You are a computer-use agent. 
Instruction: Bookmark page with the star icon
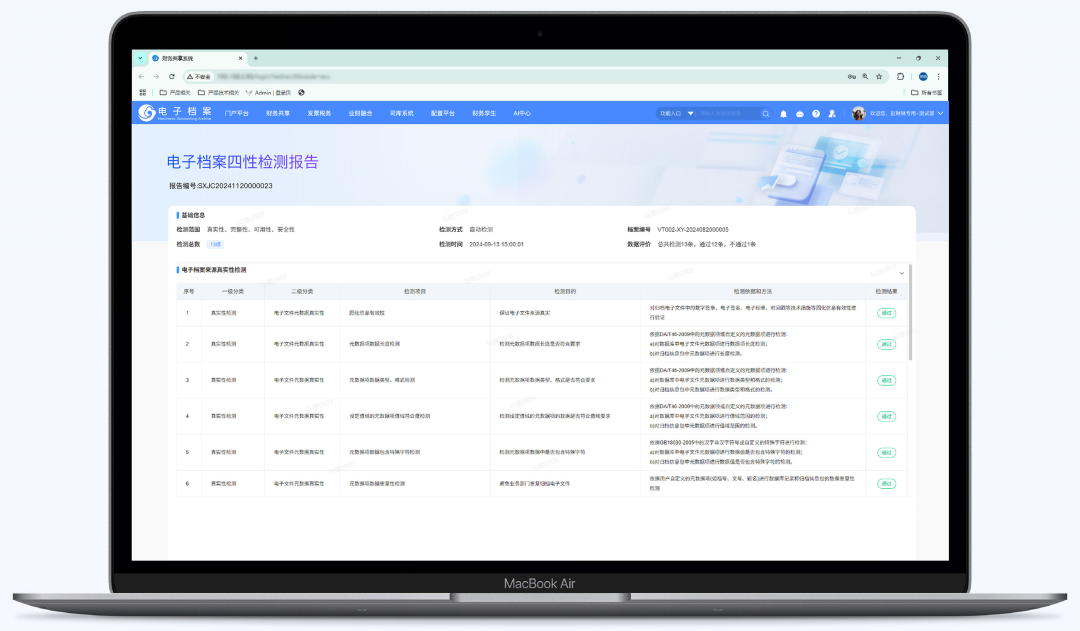pos(879,76)
